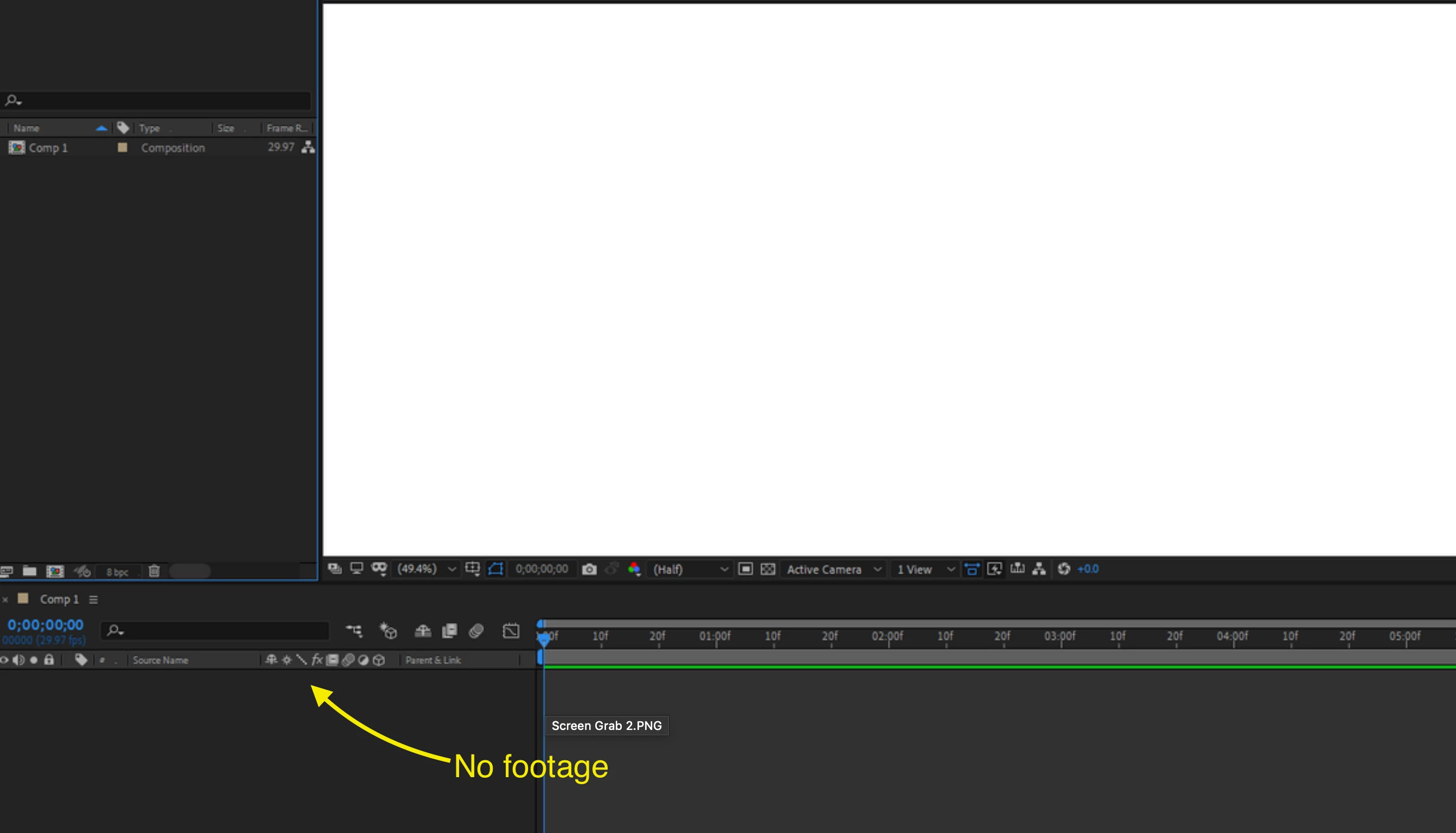Image resolution: width=1456 pixels, height=833 pixels.
Task: Click the Composition Mini-Flowchart icon in the timeline
Action: [x=354, y=631]
